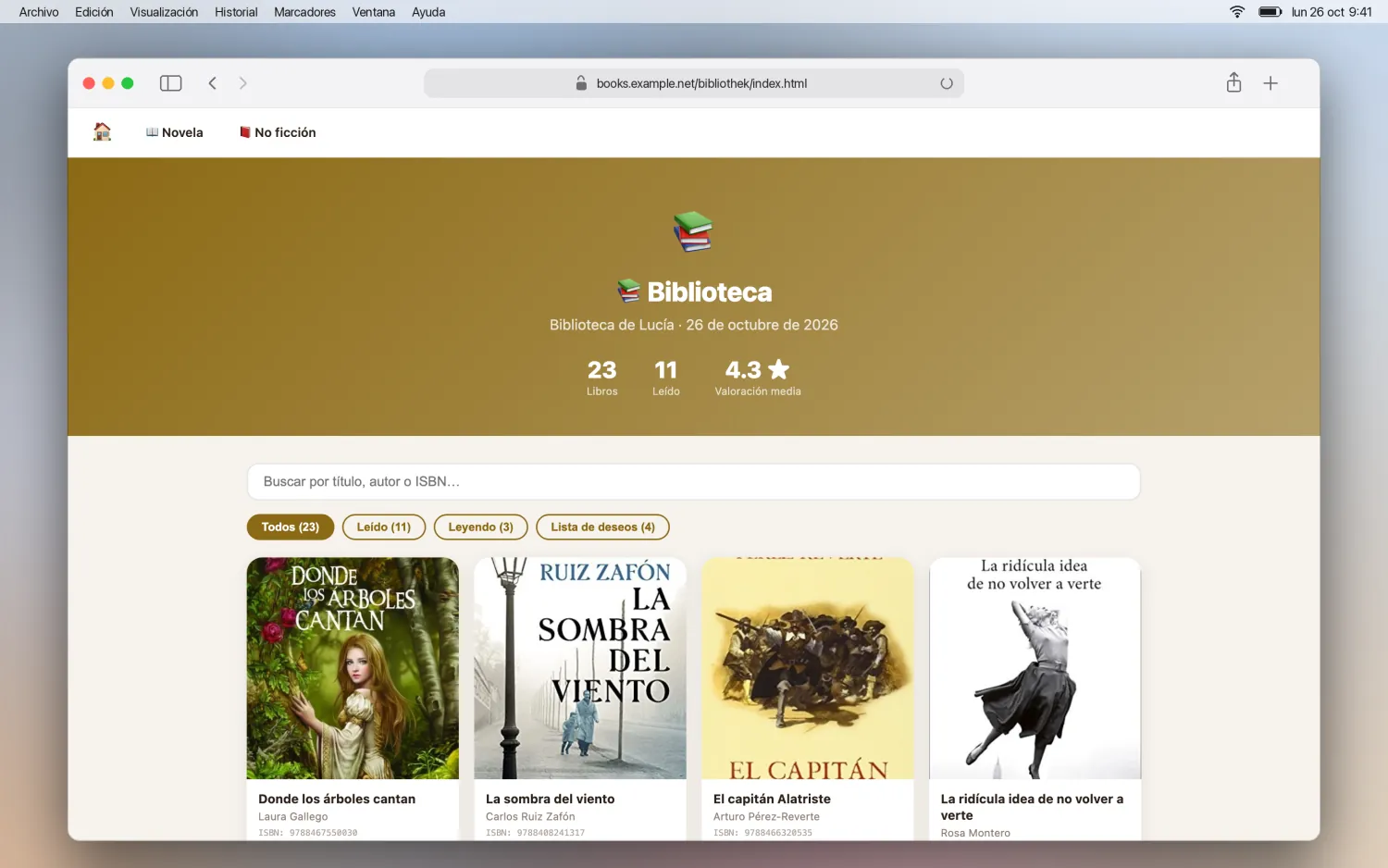Click the Biblioteca heading

(x=694, y=292)
